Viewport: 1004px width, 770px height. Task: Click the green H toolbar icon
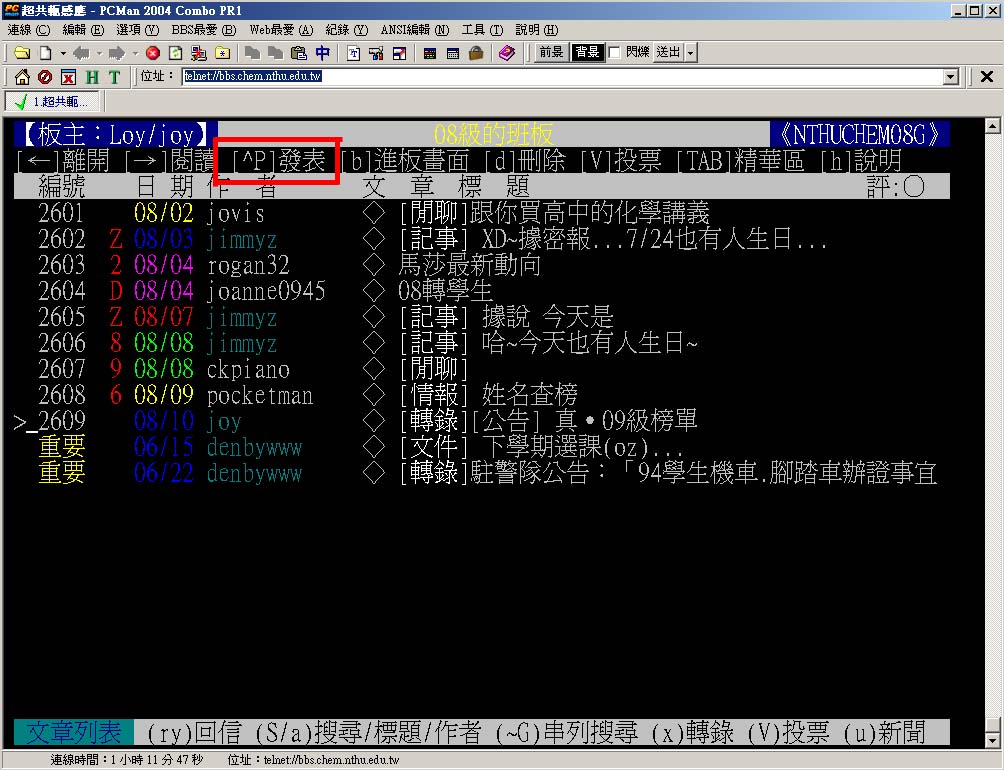[x=92, y=77]
